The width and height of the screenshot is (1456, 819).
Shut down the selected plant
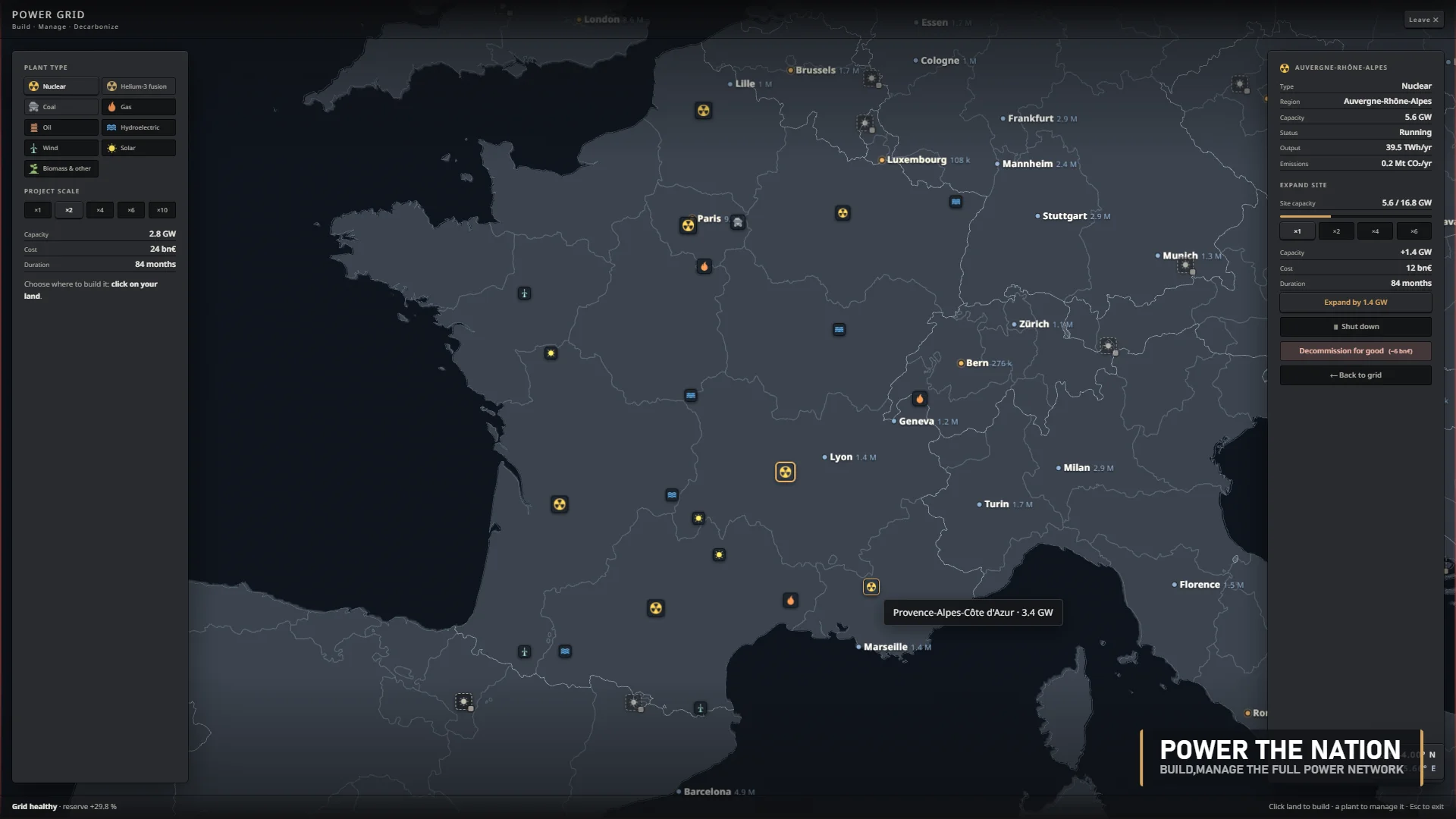(x=1355, y=327)
